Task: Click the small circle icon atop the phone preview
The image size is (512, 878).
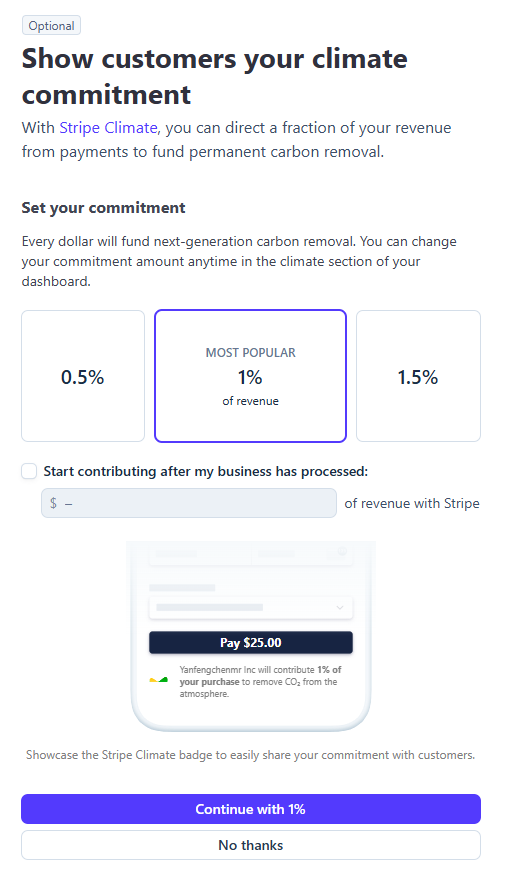Action: 342,552
